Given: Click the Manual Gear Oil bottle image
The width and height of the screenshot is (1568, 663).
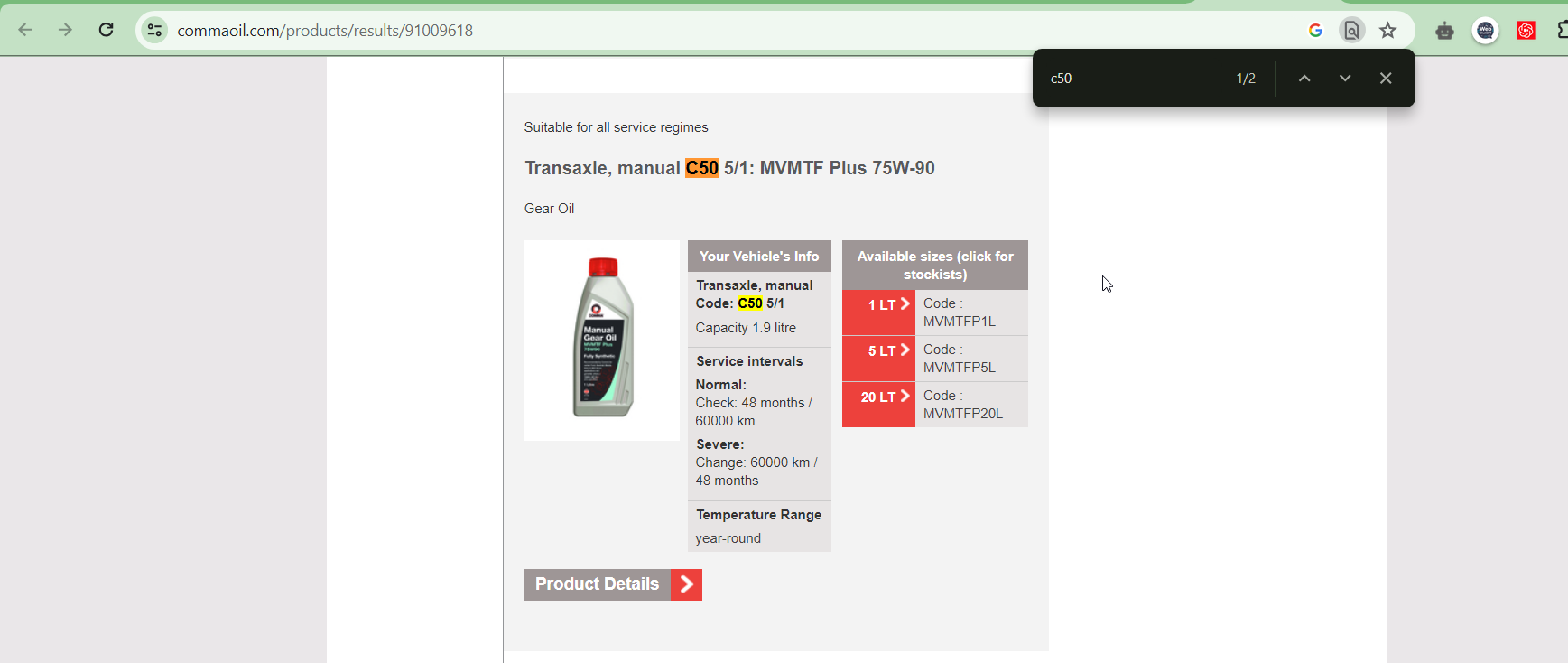Looking at the screenshot, I should tap(602, 340).
